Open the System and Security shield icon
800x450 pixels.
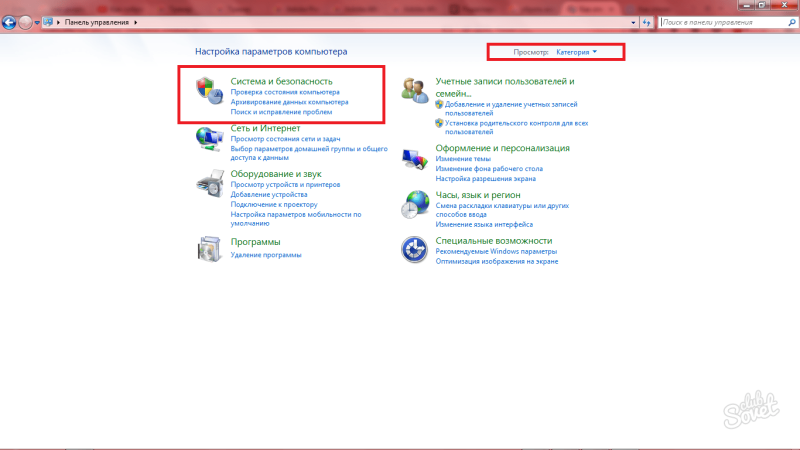[210, 90]
